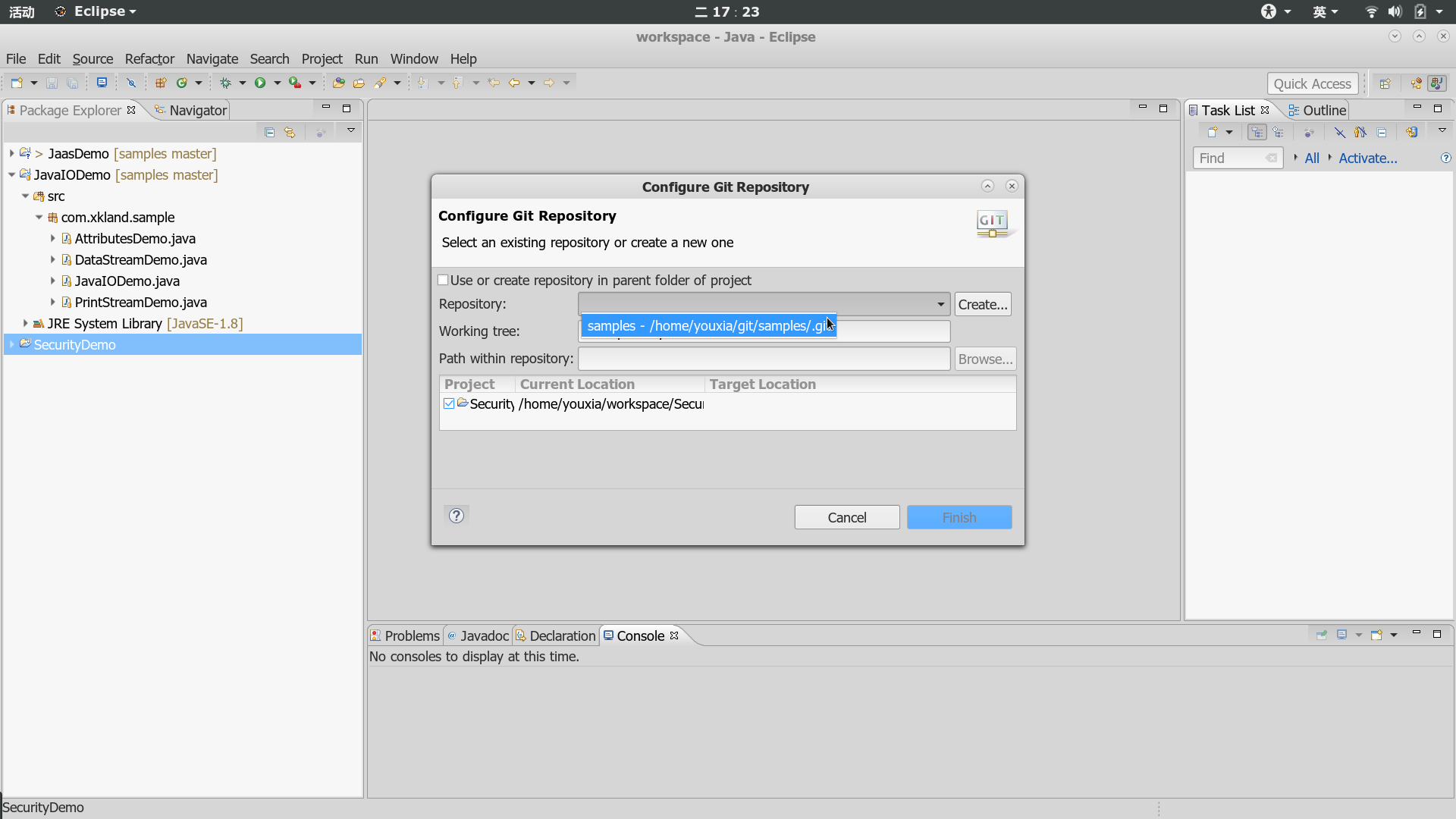Click the Search flashlight icon
1456x819 pixels.
381,83
